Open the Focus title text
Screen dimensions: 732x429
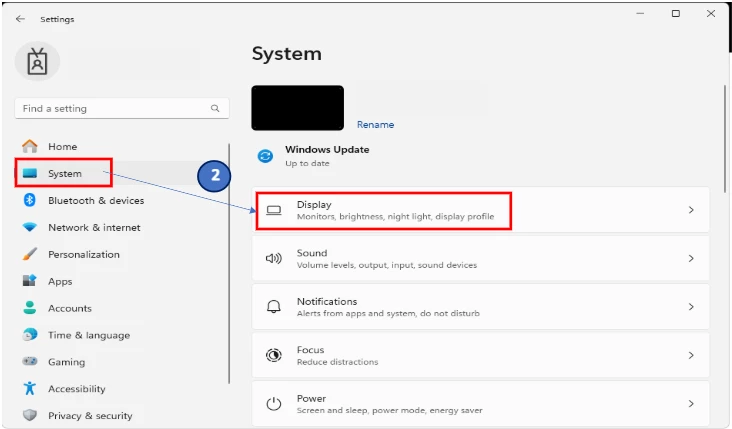[310, 350]
